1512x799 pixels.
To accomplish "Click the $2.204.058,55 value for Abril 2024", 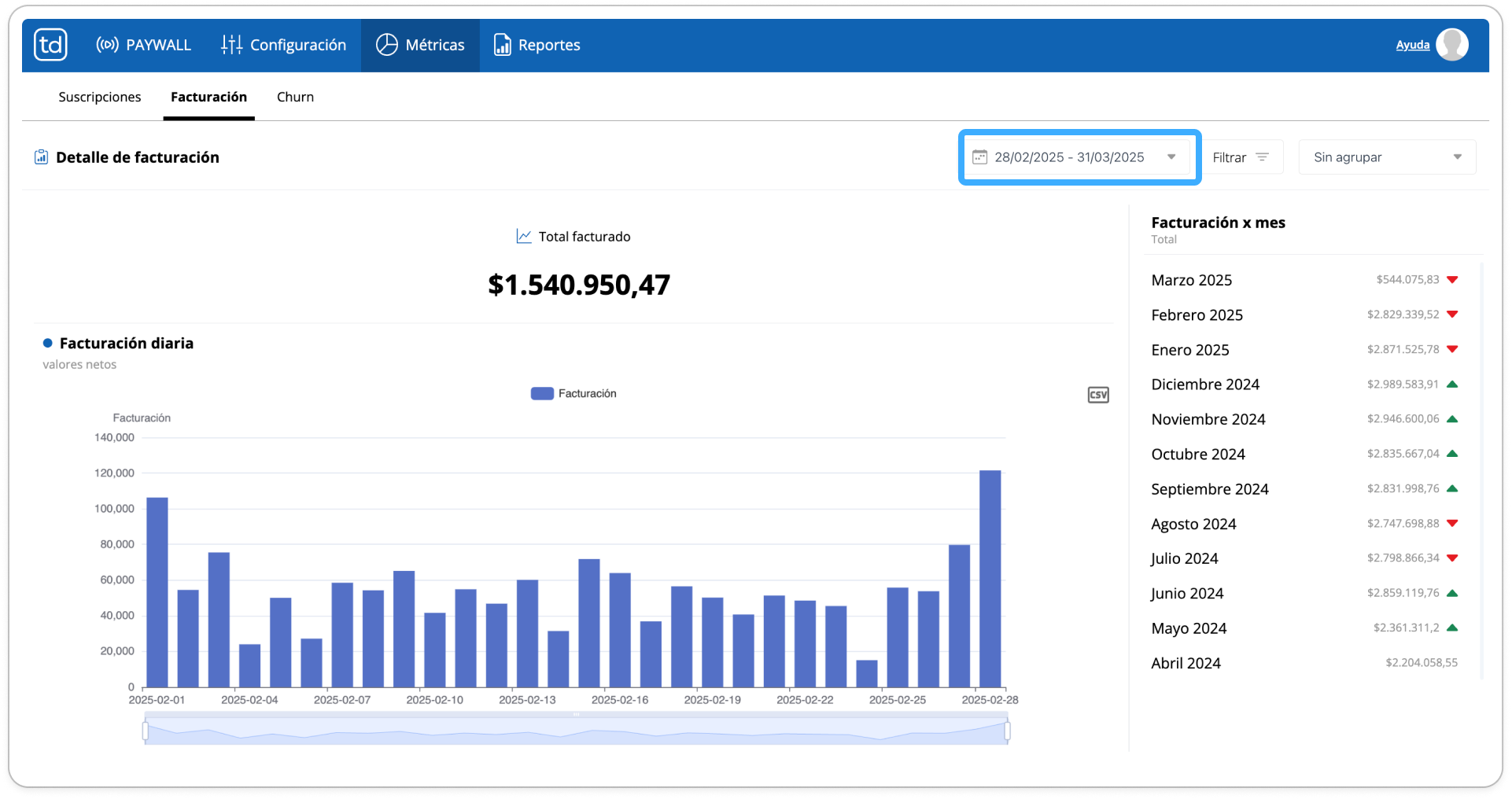I will [x=1422, y=663].
